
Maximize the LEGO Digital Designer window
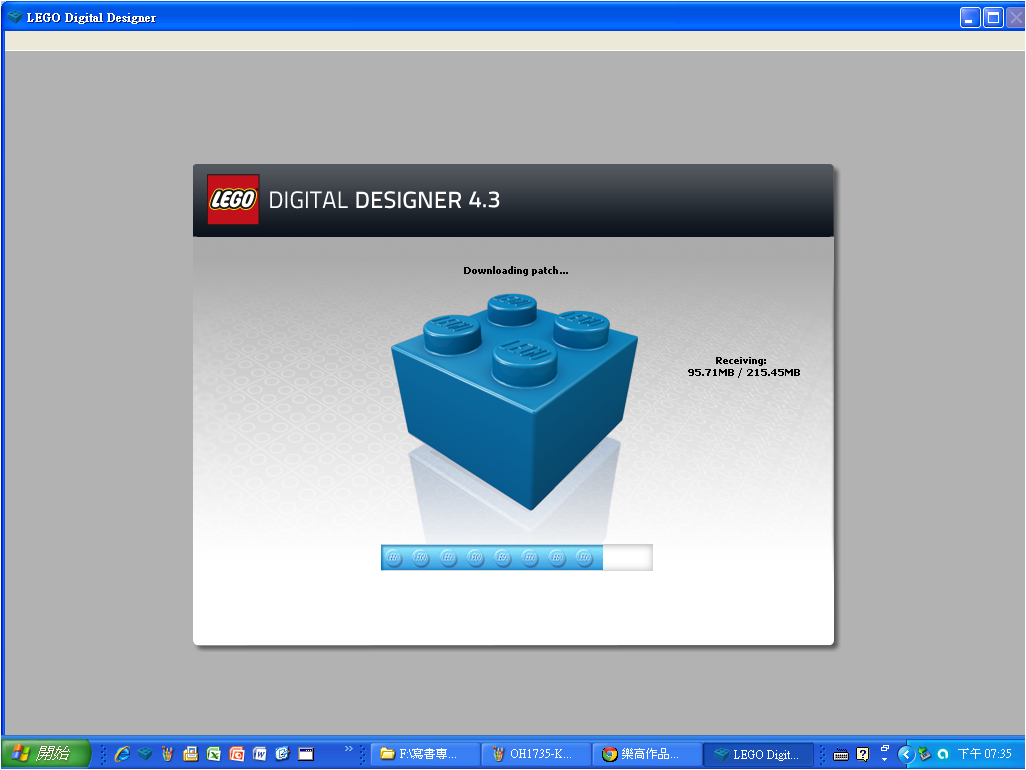click(993, 18)
